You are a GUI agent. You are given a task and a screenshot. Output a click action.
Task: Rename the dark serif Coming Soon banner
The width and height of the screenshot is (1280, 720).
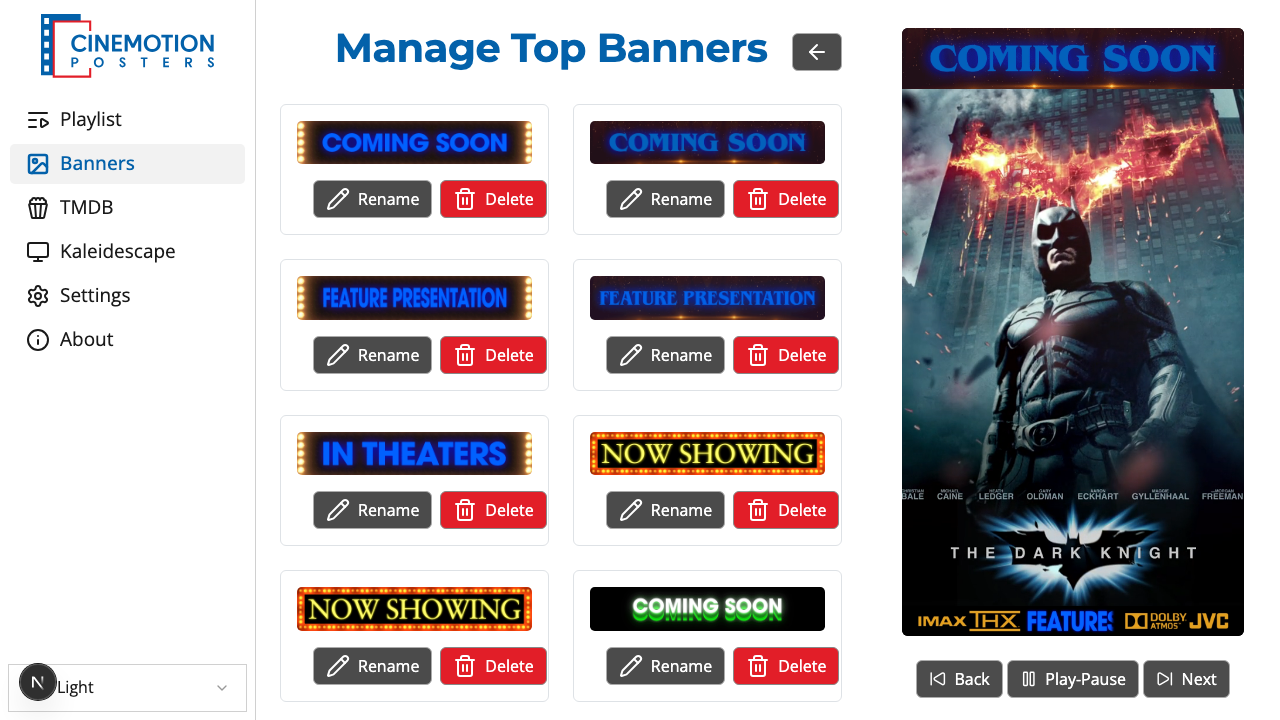tap(665, 199)
